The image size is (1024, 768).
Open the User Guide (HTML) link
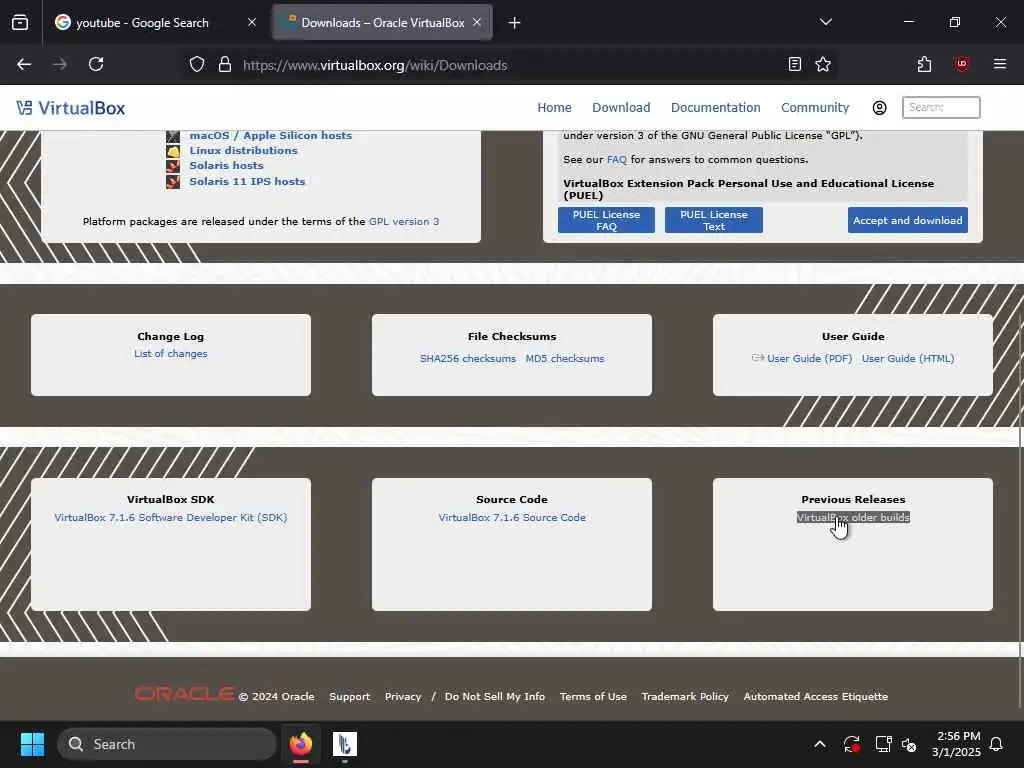907,359
